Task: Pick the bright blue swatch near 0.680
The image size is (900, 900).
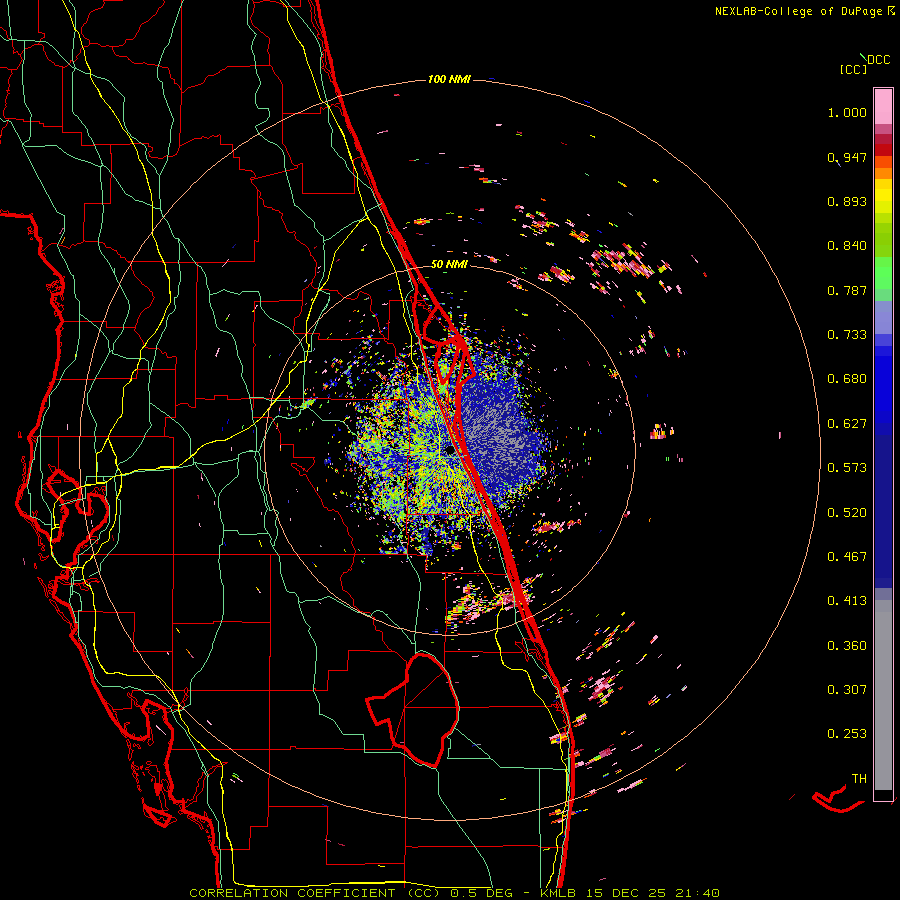Action: coord(883,385)
